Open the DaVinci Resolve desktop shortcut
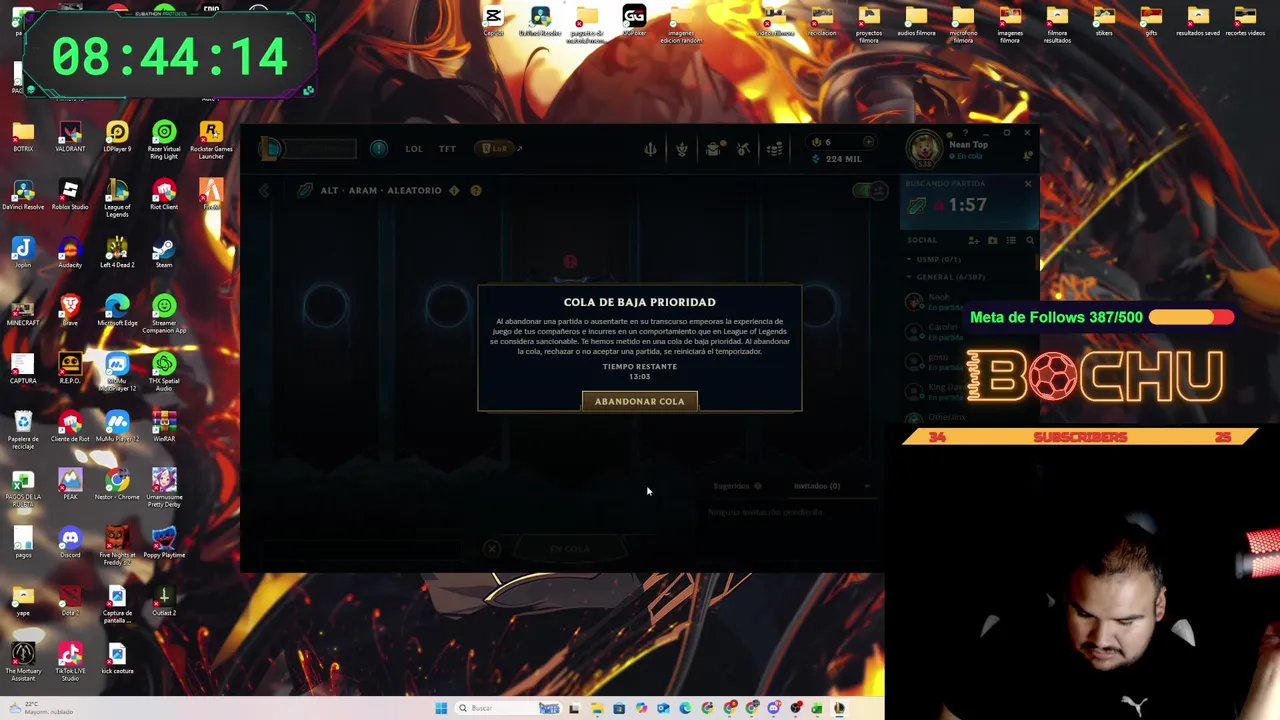The image size is (1280, 720). 23,196
